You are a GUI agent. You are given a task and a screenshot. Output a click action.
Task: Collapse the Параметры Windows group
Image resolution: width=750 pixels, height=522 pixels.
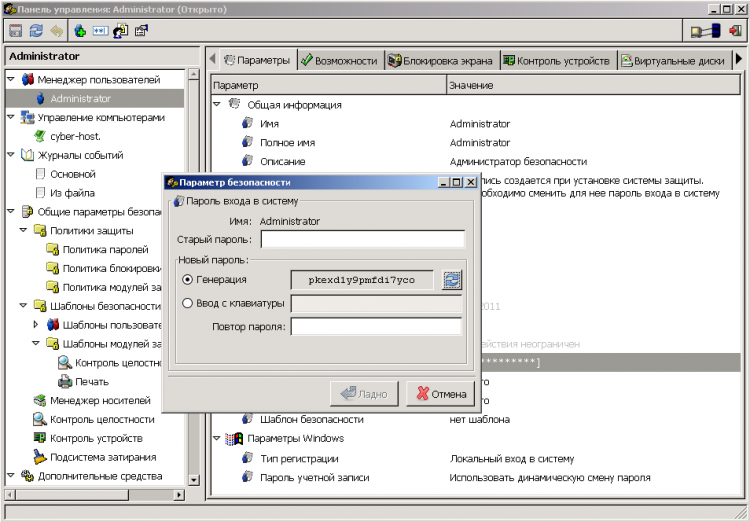click(x=217, y=438)
